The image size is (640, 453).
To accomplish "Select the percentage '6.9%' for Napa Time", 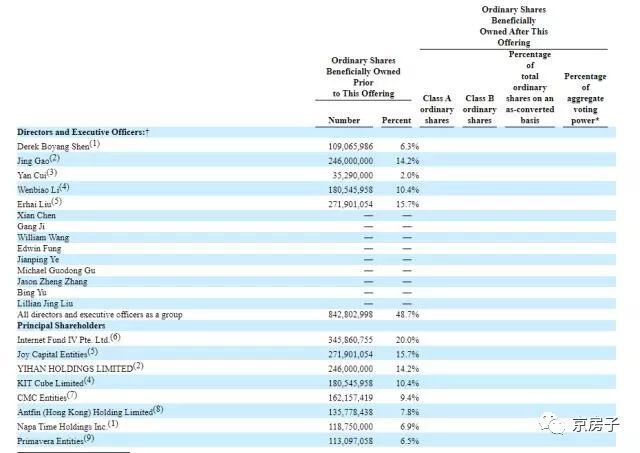I will [x=409, y=427].
